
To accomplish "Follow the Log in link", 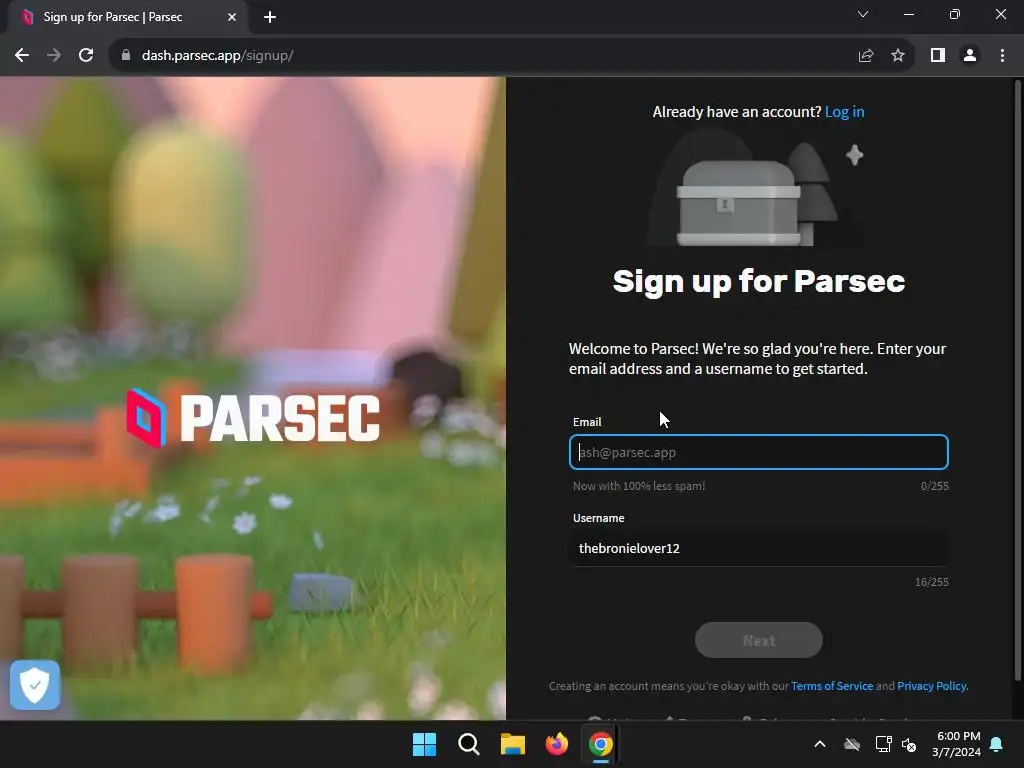I will click(x=844, y=112).
